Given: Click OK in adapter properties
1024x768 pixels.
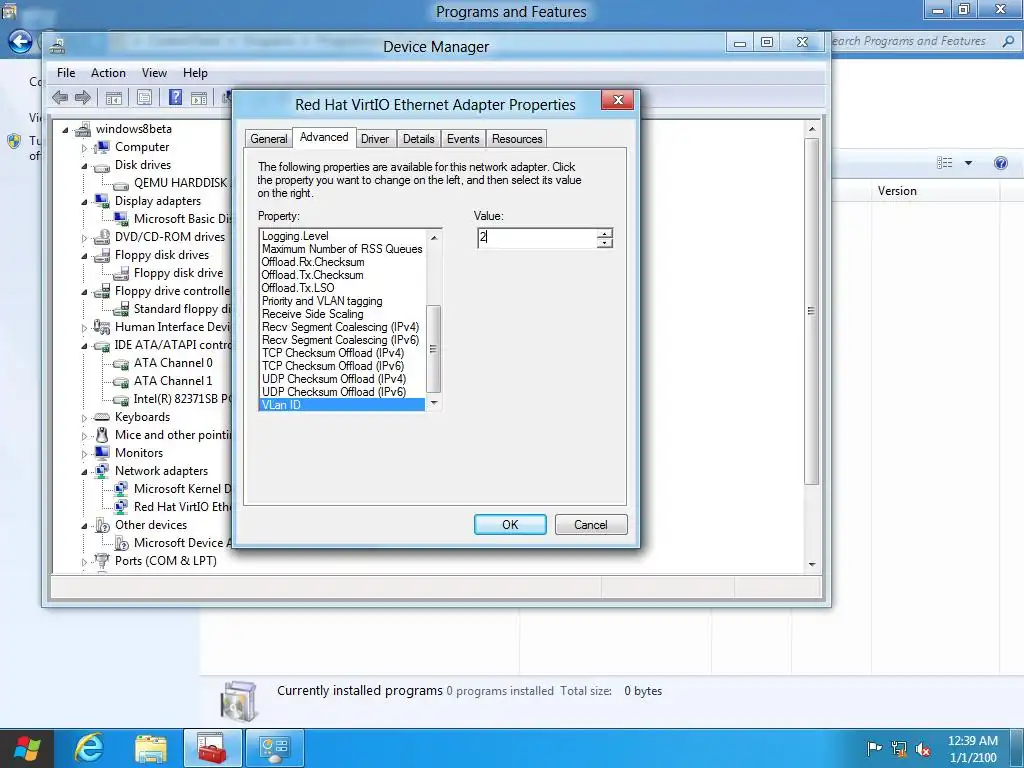Looking at the screenshot, I should (510, 525).
